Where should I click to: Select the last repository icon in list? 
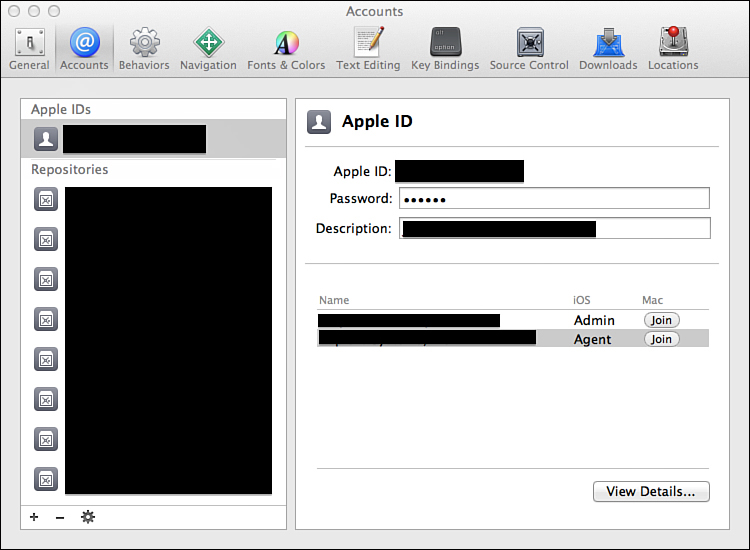46,479
